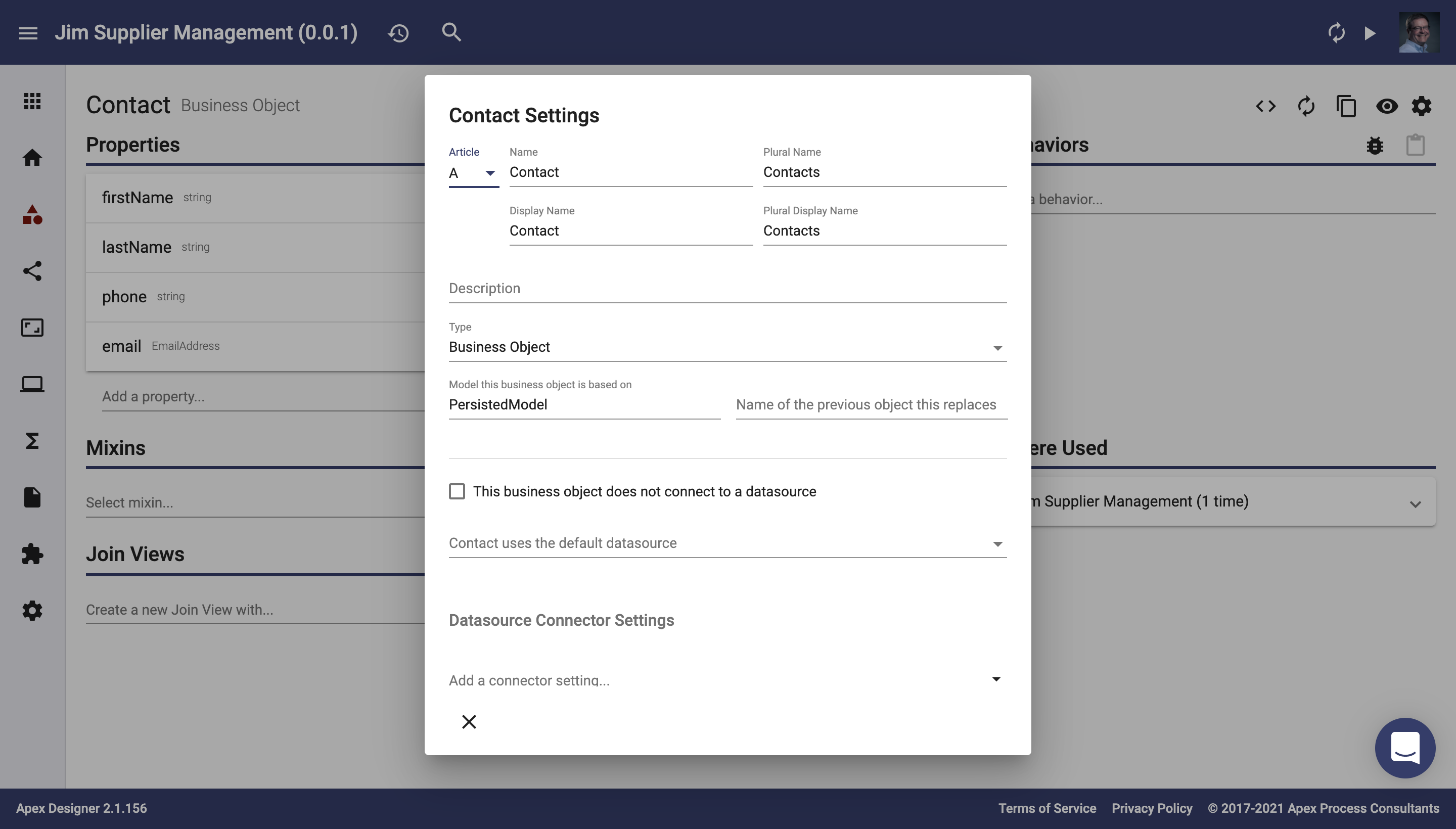Screen dimensions: 1456x829
Task: Click the close X button on dialog
Action: click(468, 721)
